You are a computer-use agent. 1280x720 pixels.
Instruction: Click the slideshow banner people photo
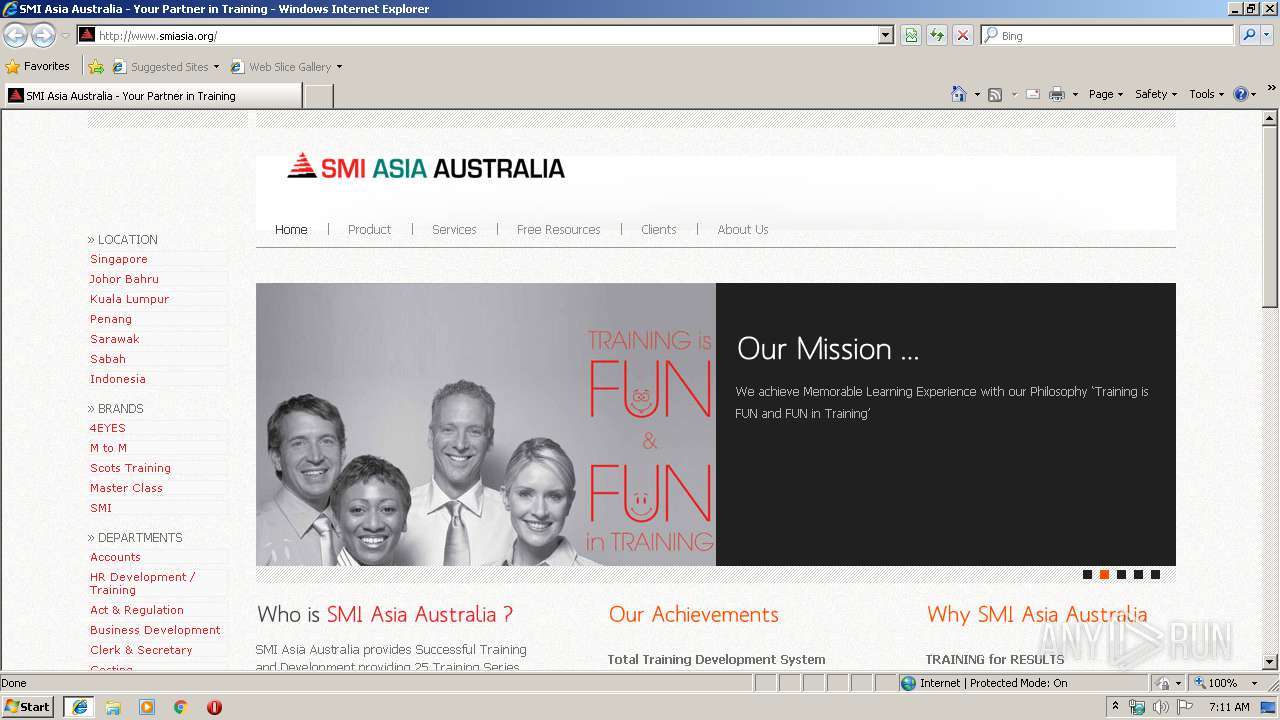486,424
